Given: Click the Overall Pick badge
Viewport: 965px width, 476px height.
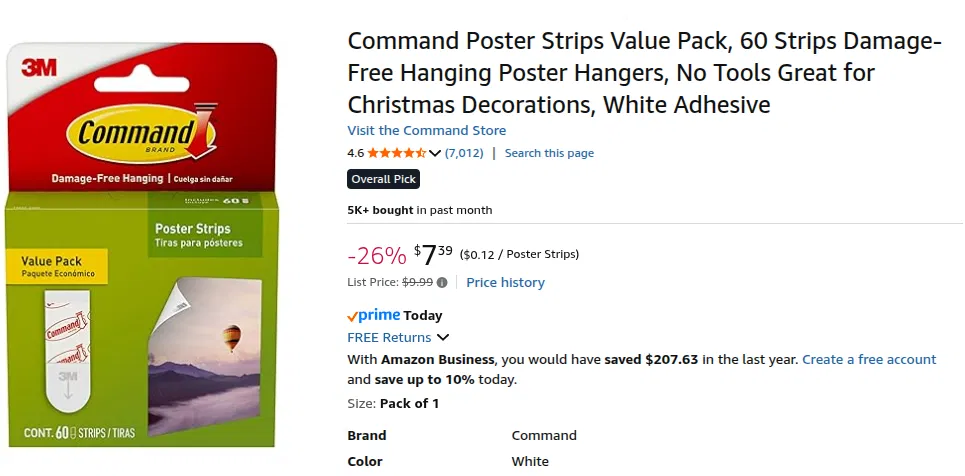Looking at the screenshot, I should click(383, 180).
